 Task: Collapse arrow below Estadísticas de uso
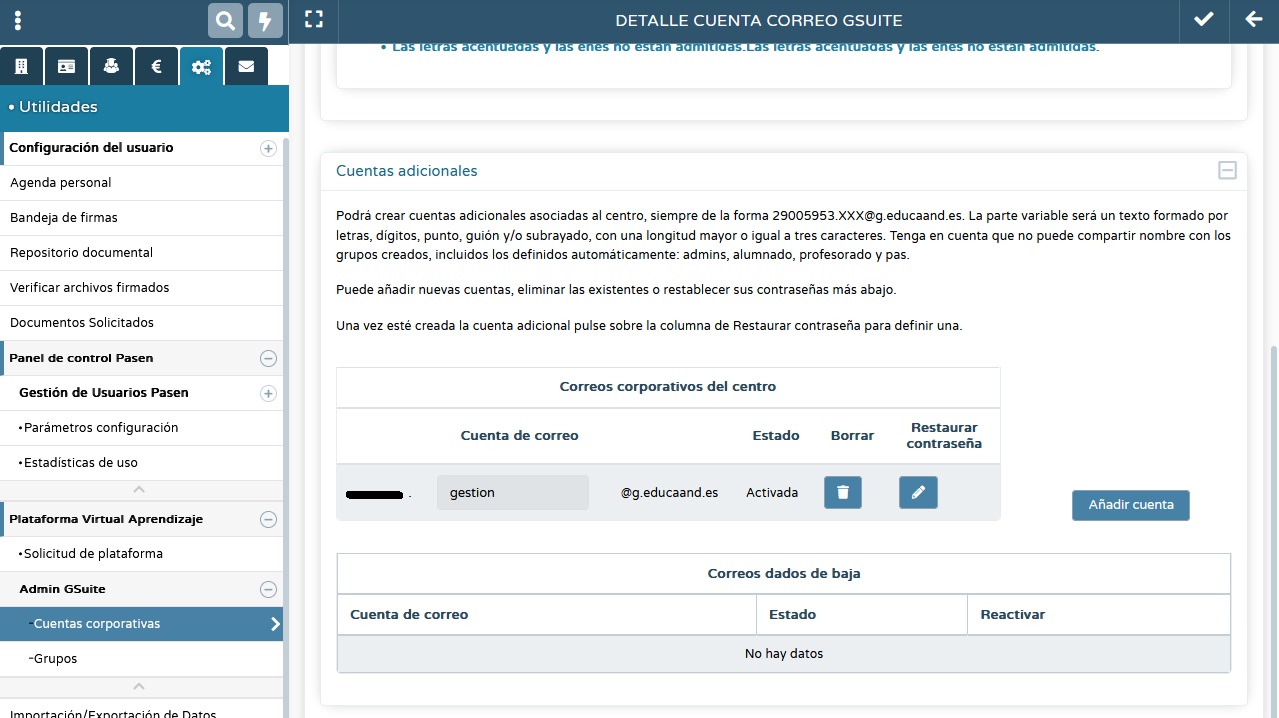click(x=139, y=489)
